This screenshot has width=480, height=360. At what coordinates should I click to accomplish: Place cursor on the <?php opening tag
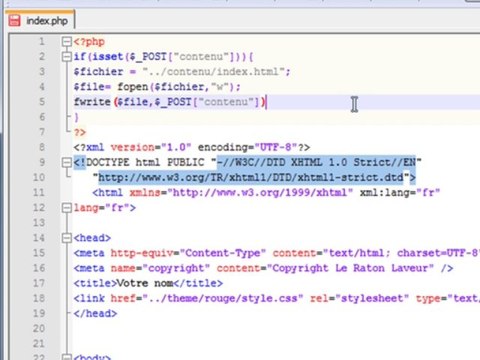tap(89, 42)
